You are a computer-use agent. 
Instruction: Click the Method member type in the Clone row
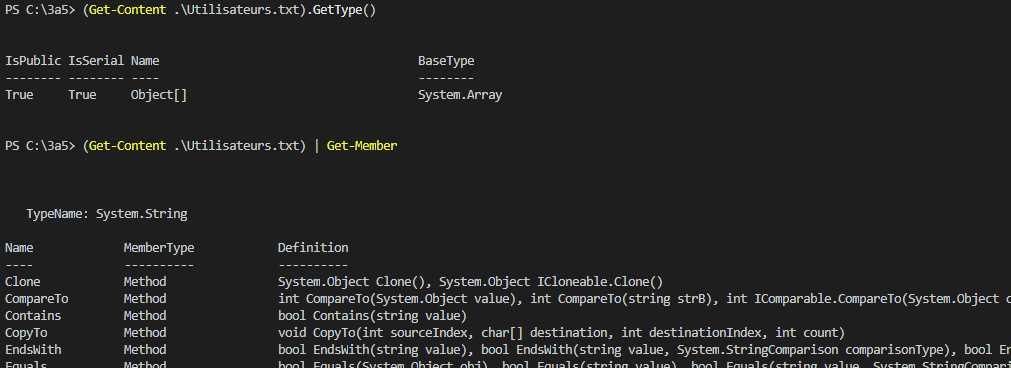[x=145, y=282]
